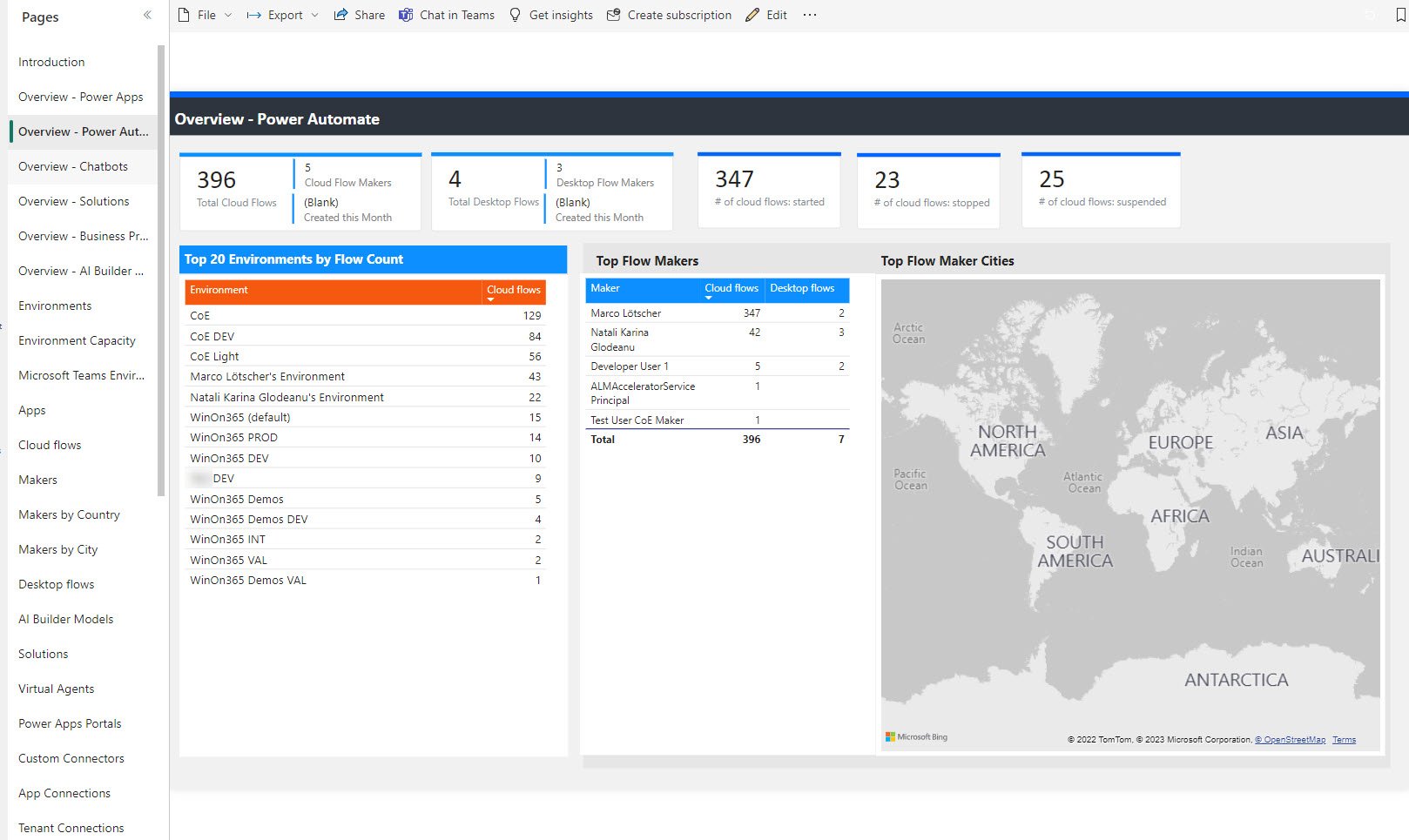Click the 347 cloud flows started card
This screenshot has width=1409, height=840.
pos(769,191)
